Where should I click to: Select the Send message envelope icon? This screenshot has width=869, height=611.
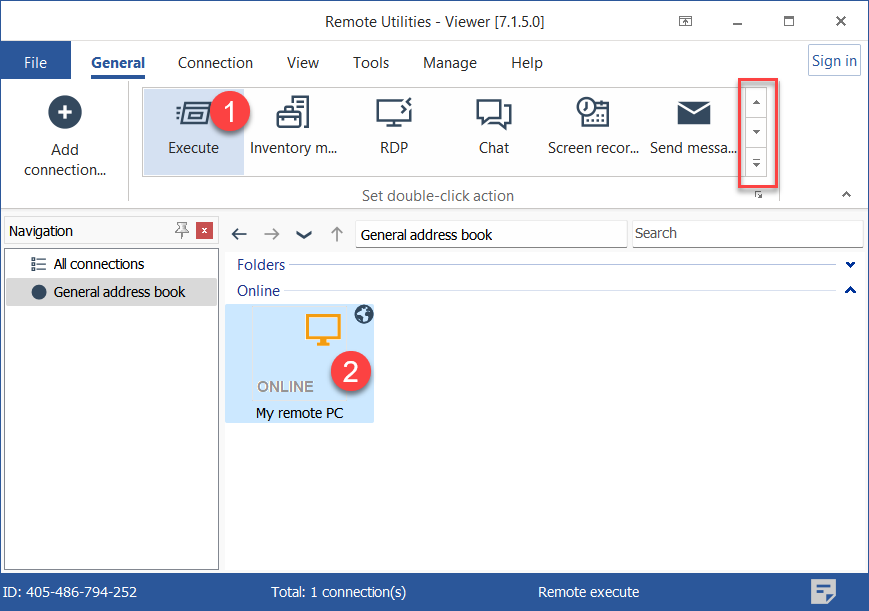[x=693, y=114]
